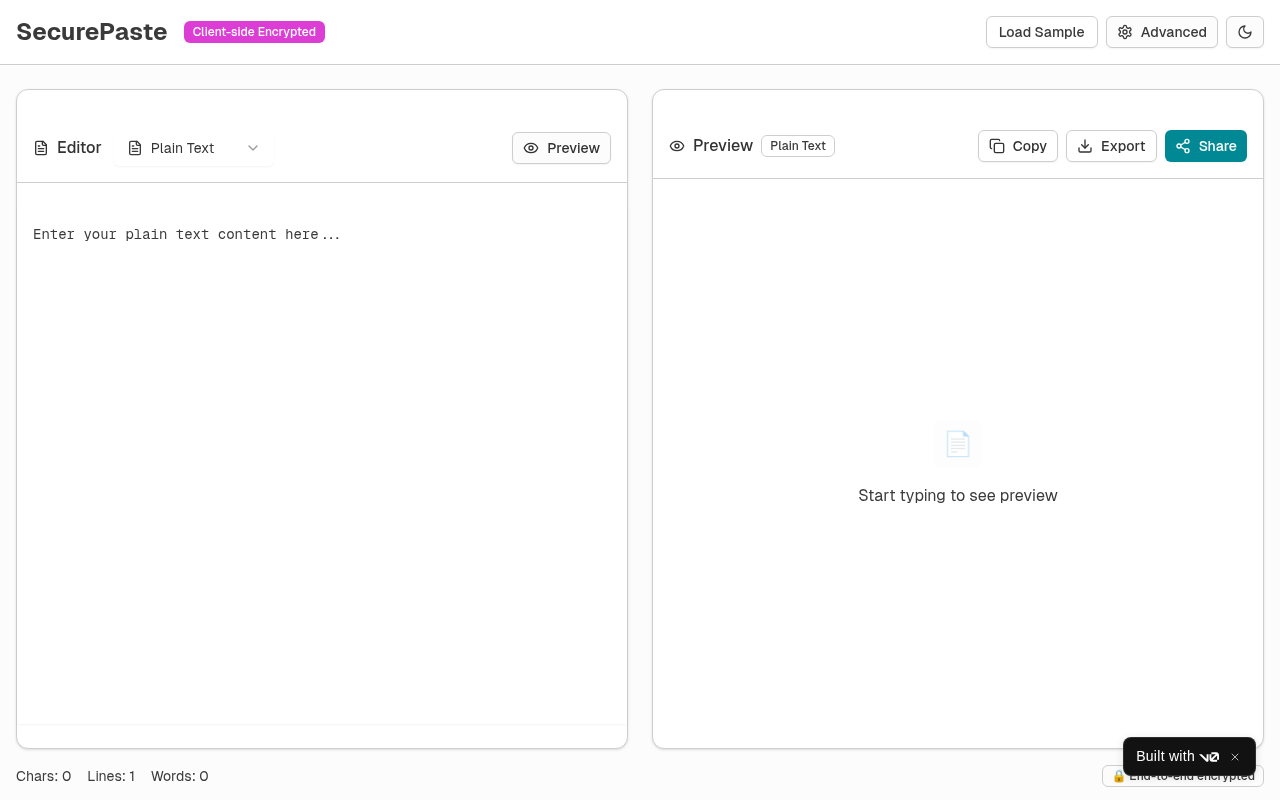The image size is (1280, 800).
Task: Click the eye icon beside Preview heading
Action: [677, 146]
